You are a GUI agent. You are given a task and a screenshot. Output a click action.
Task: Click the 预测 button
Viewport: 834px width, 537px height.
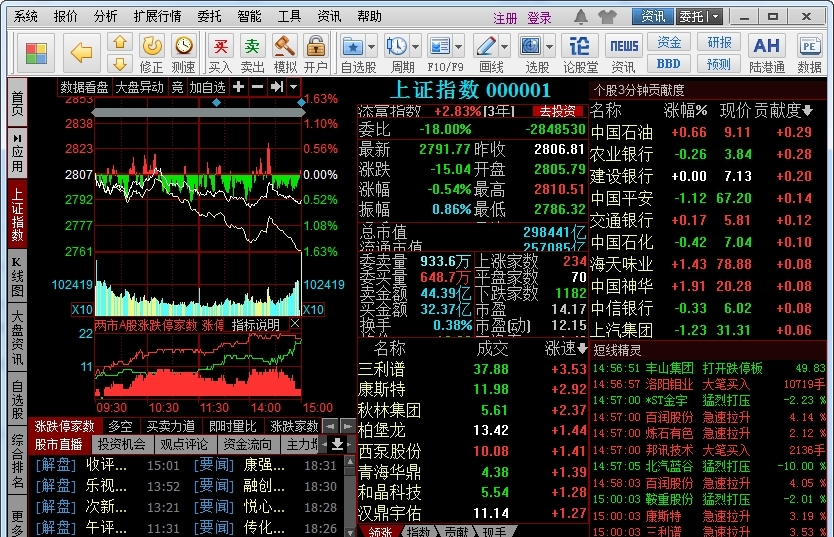[x=720, y=64]
